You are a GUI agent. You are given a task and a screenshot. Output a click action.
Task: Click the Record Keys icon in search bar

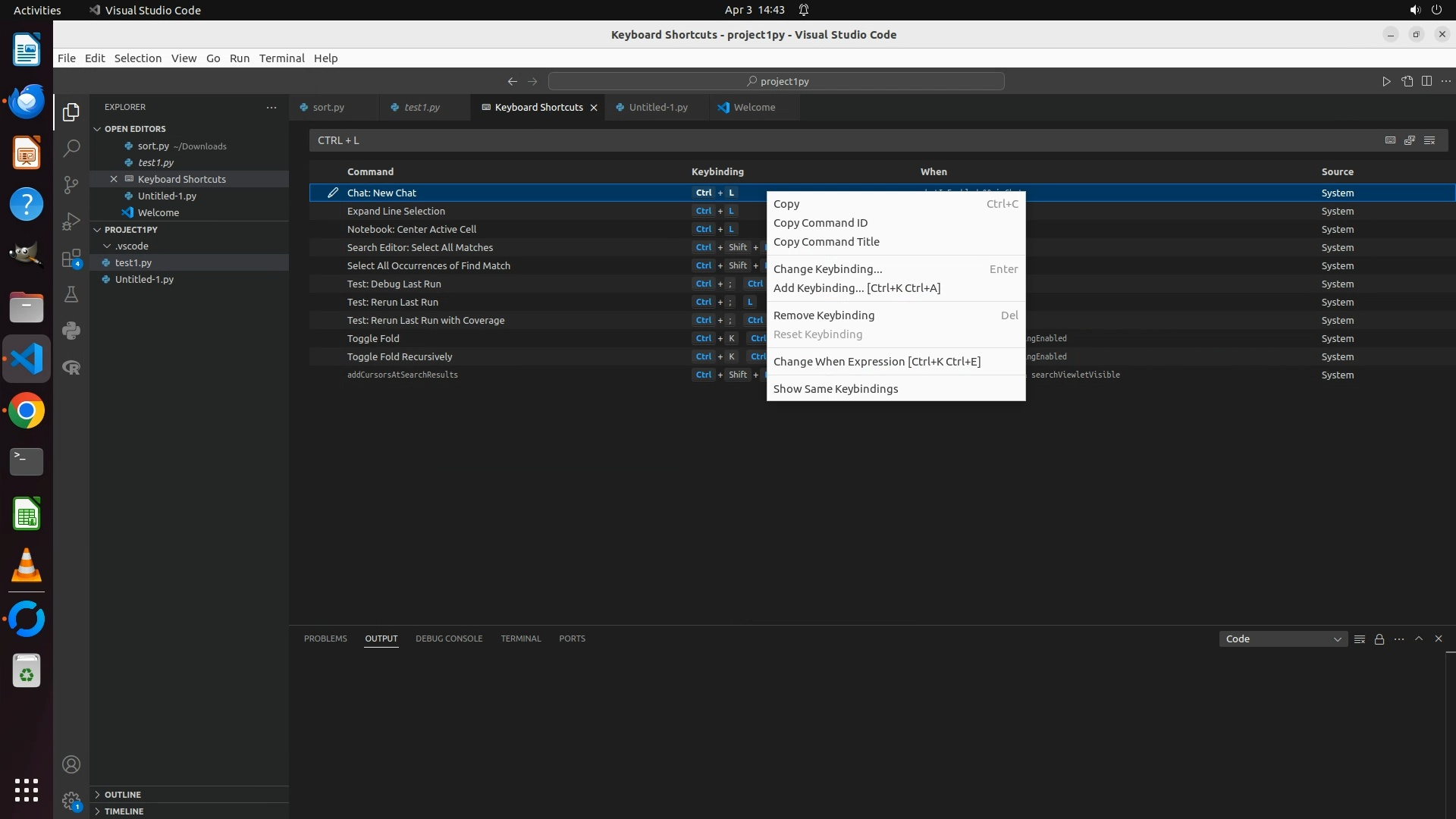coord(1390,140)
